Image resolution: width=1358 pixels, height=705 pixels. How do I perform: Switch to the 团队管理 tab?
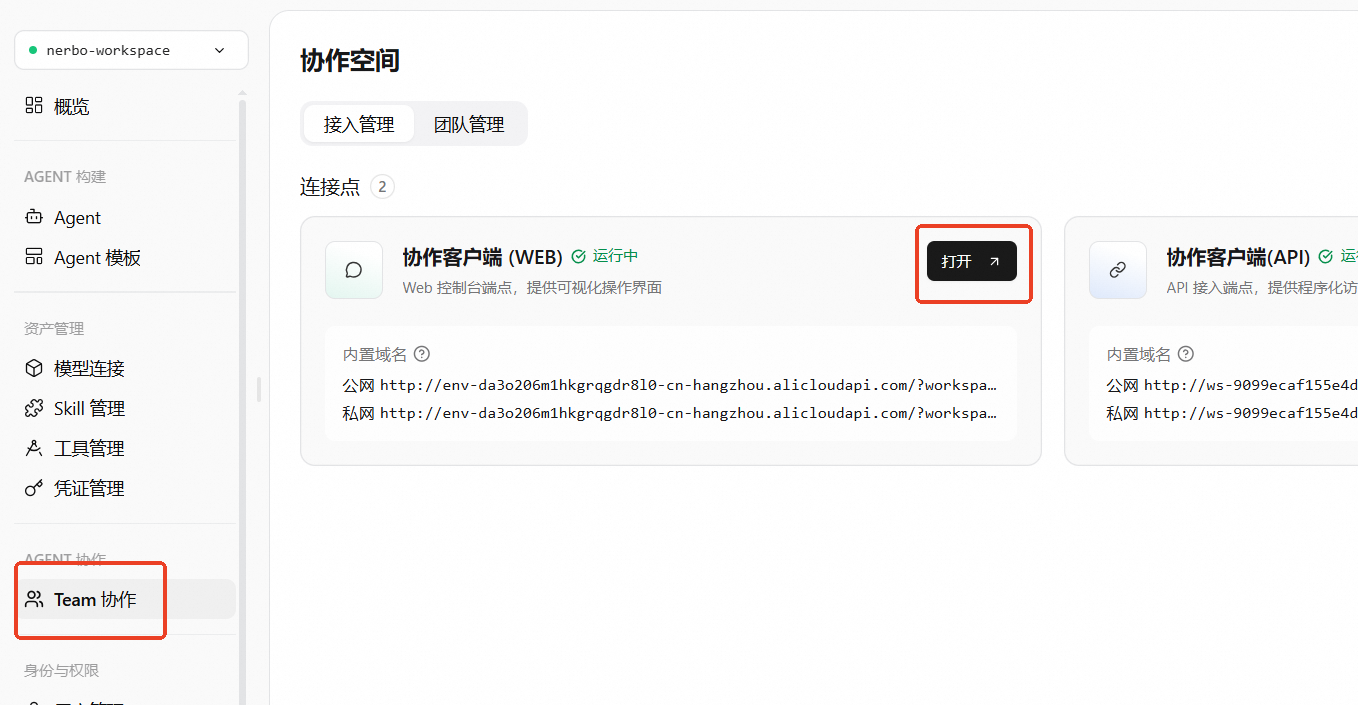point(469,124)
